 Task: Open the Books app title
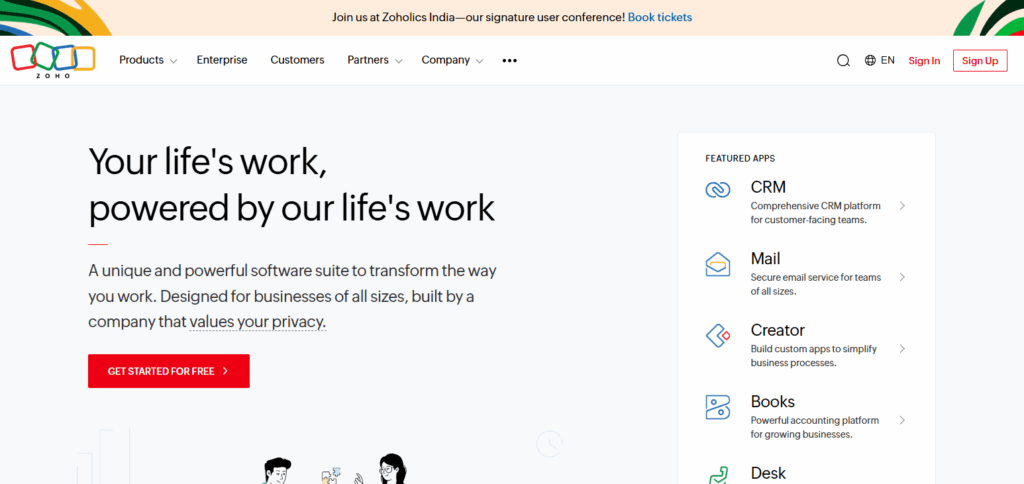point(773,402)
